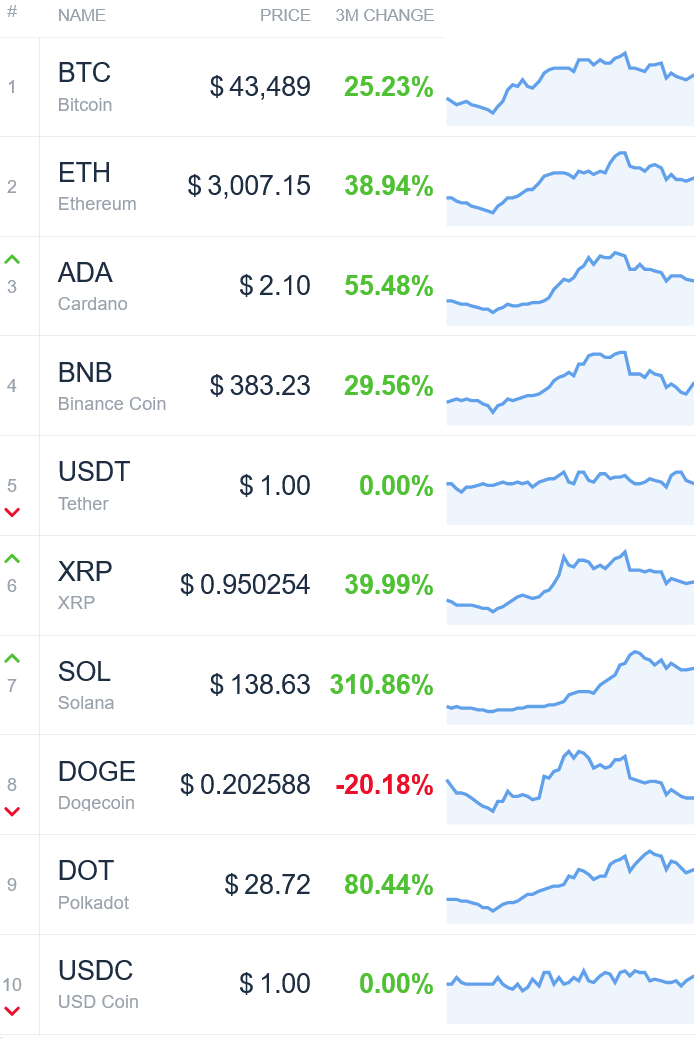Click the red down arrow under USDC rank
Image resolution: width=698 pixels, height=1039 pixels.
pos(12,1011)
